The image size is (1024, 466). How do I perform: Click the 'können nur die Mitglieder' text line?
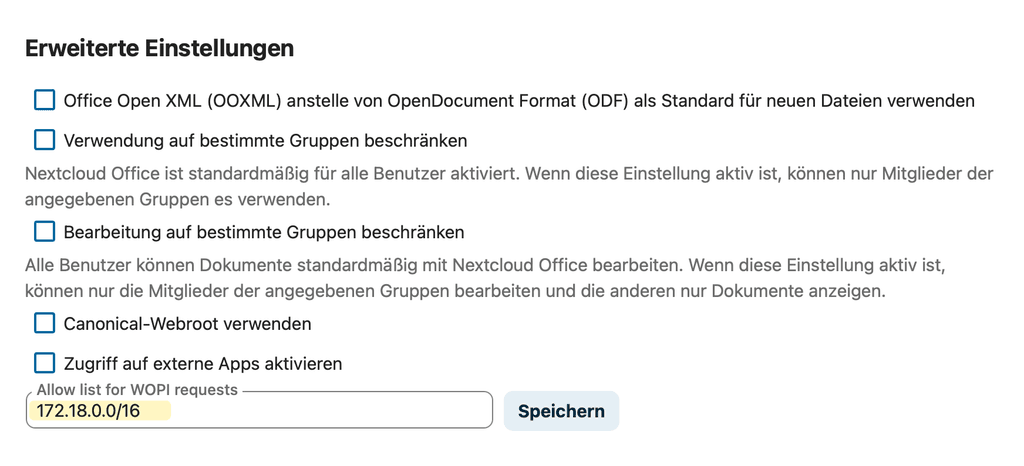pos(455,292)
